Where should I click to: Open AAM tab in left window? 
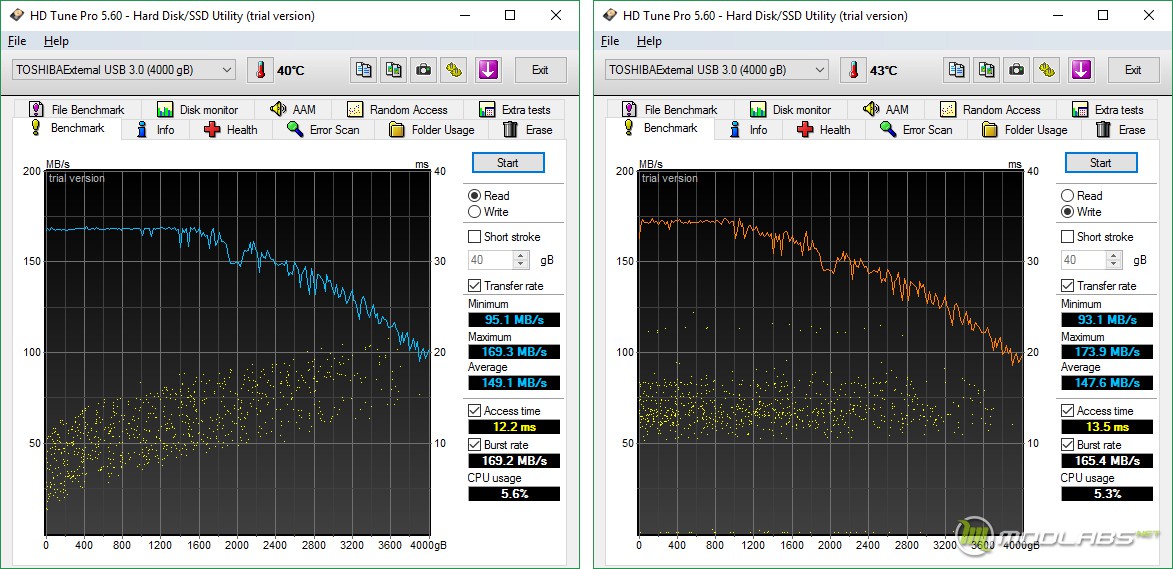tap(293, 109)
